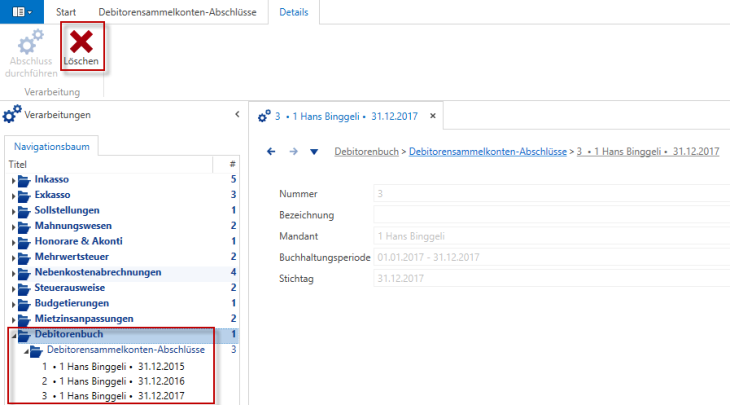The width and height of the screenshot is (730, 405).
Task: Click the # column header
Action: pyautogui.click(x=226, y=164)
